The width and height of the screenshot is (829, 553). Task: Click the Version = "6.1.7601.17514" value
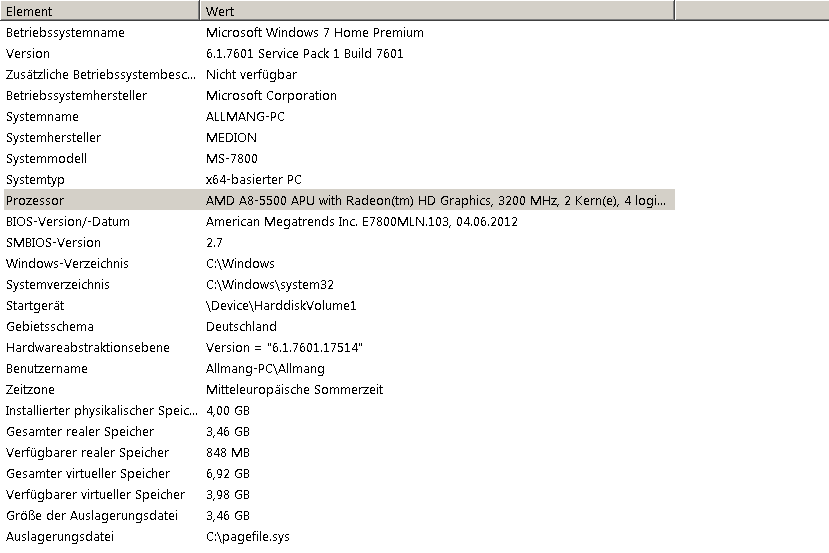[x=284, y=348]
